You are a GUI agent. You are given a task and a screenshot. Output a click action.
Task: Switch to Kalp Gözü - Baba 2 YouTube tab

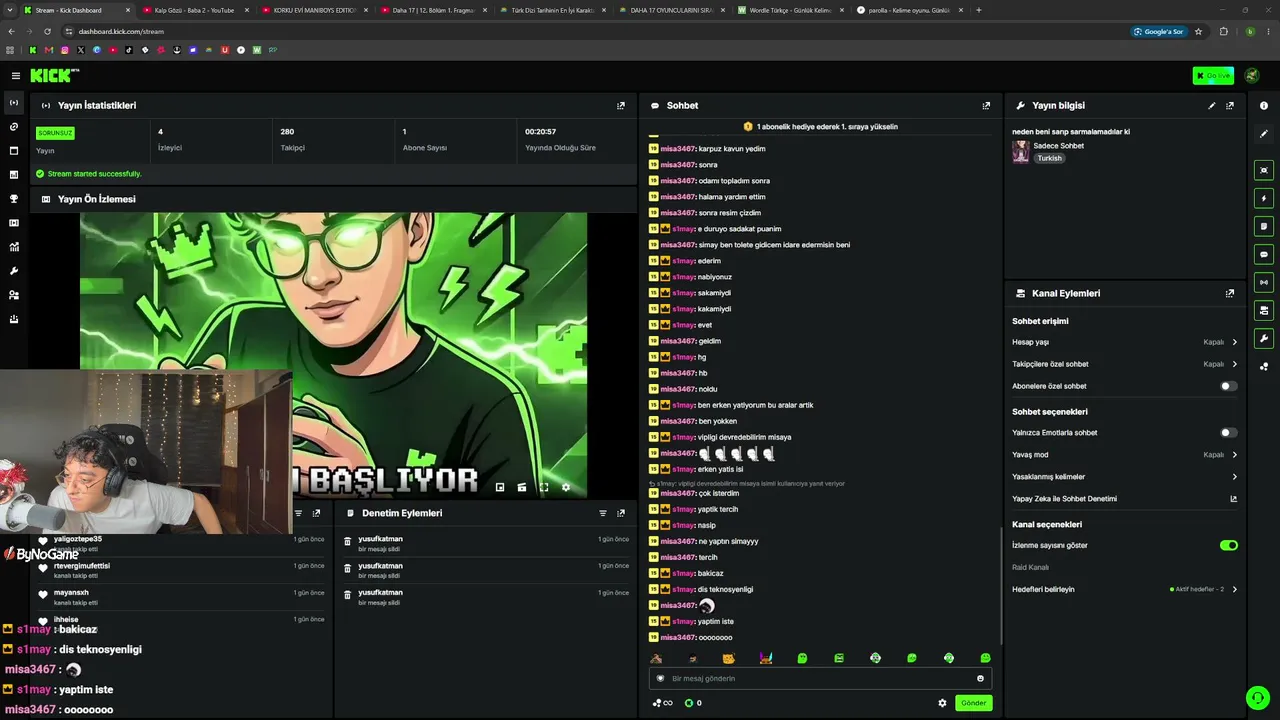pos(194,10)
